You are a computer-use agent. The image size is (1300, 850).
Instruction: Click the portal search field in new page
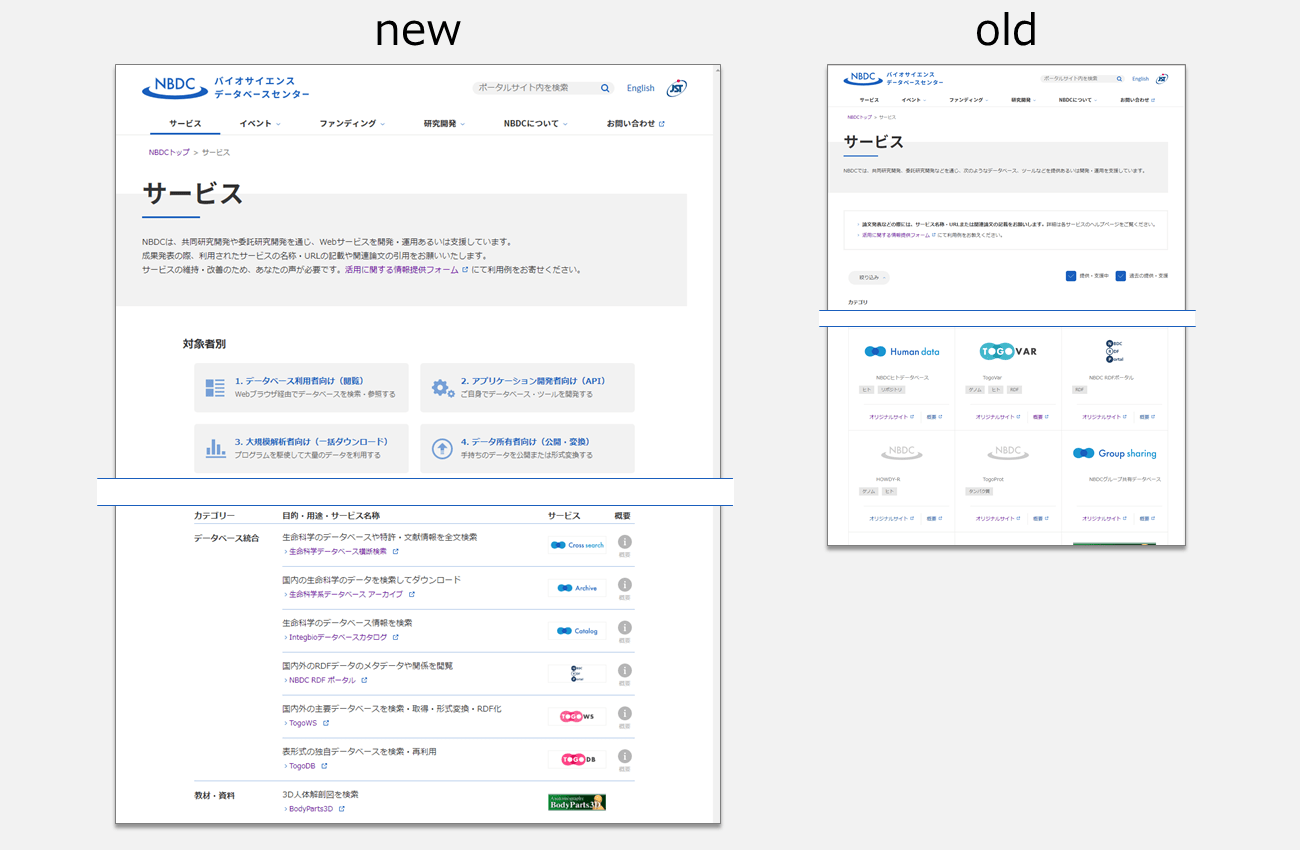537,88
